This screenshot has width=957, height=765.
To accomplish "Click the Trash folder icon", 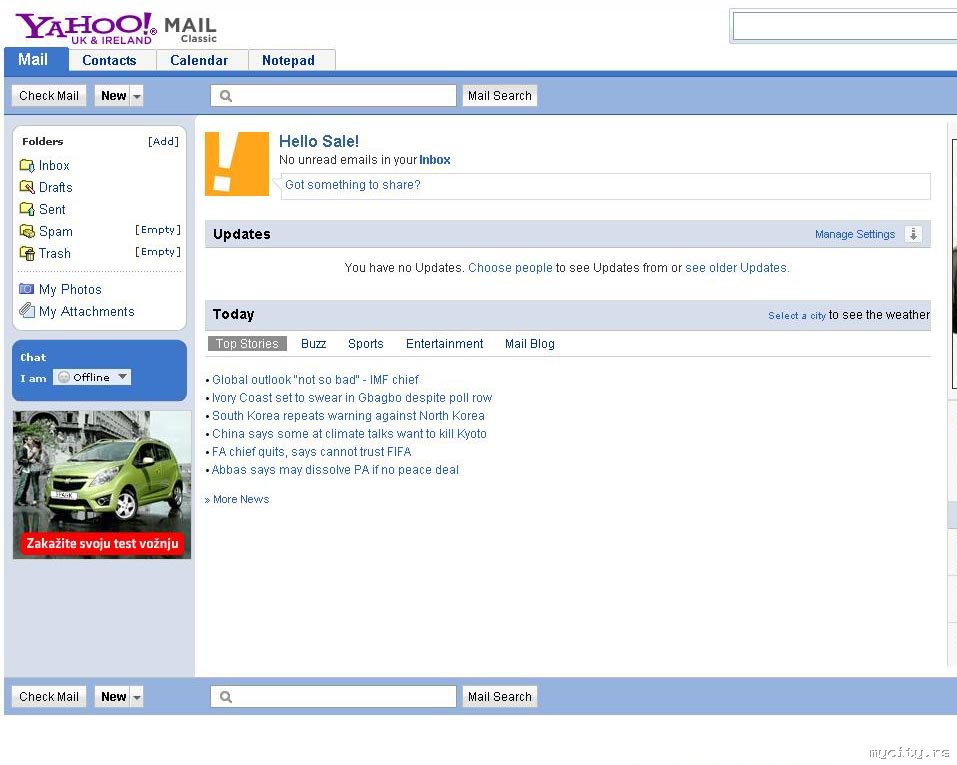I will 27,253.
